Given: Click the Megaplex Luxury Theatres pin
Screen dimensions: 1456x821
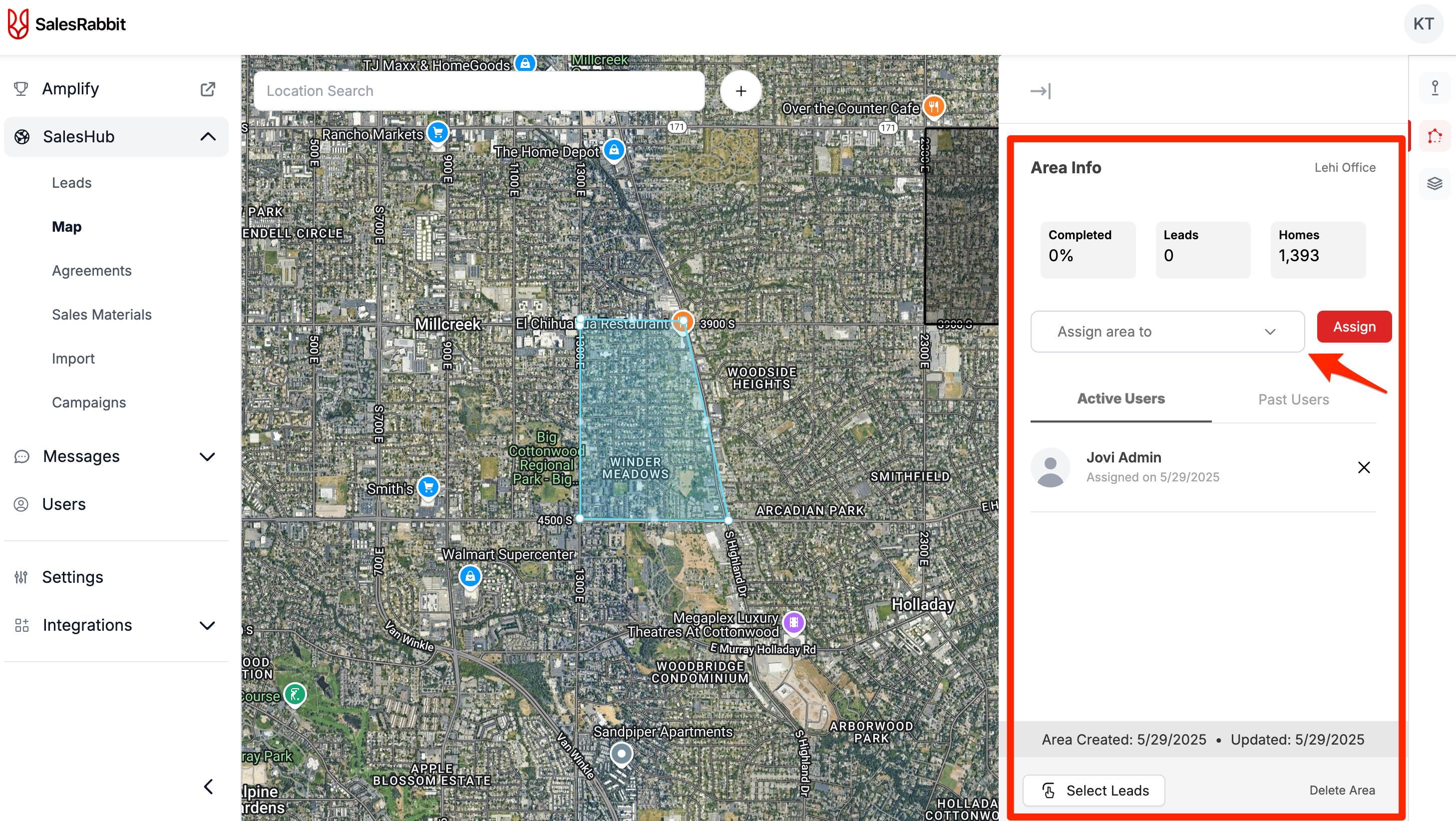Looking at the screenshot, I should point(793,623).
